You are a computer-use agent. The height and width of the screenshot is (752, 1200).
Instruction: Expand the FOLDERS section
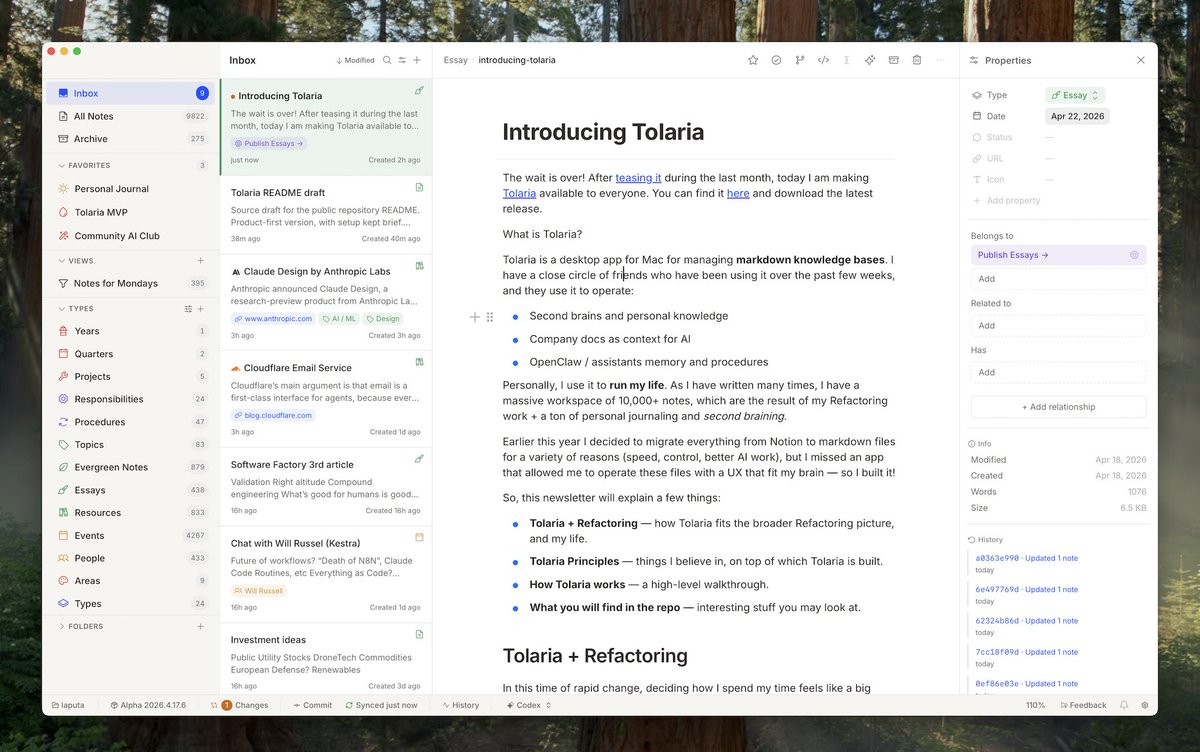point(81,626)
